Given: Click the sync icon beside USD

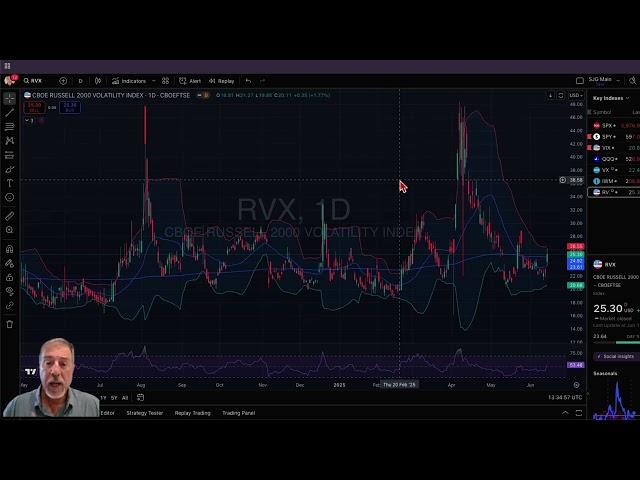Looking at the screenshot, I should 561,95.
